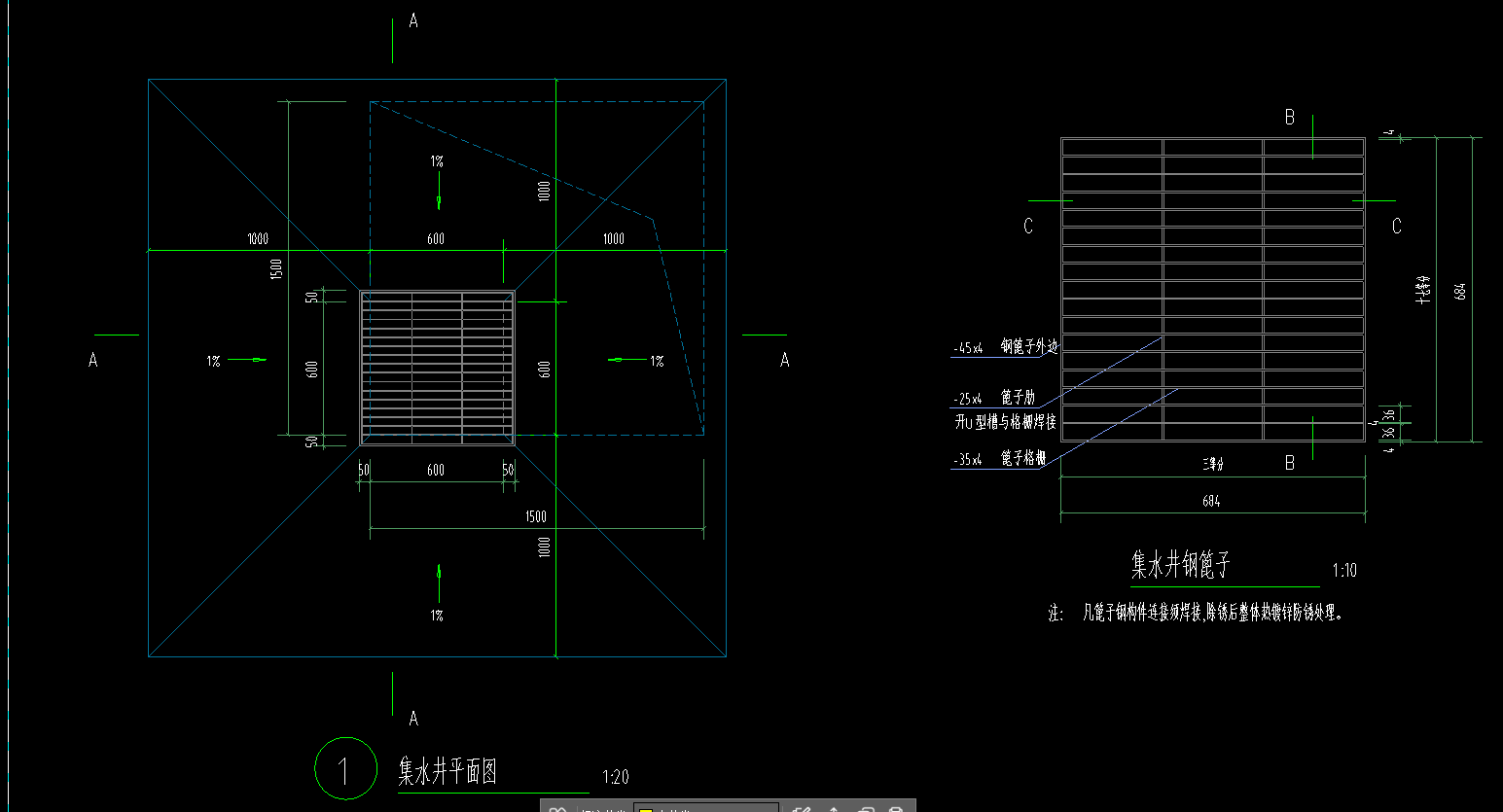1503x812 pixels.
Task: Click the 1% slope label below the grate
Action: (x=437, y=616)
